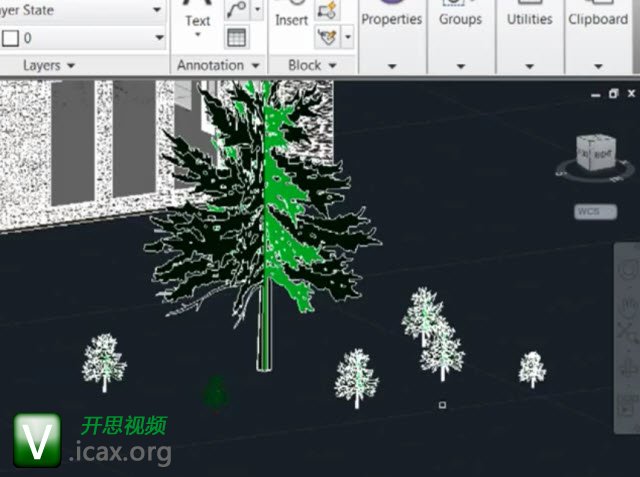
Task: Open the layer 0 dropdown list
Action: point(157,38)
